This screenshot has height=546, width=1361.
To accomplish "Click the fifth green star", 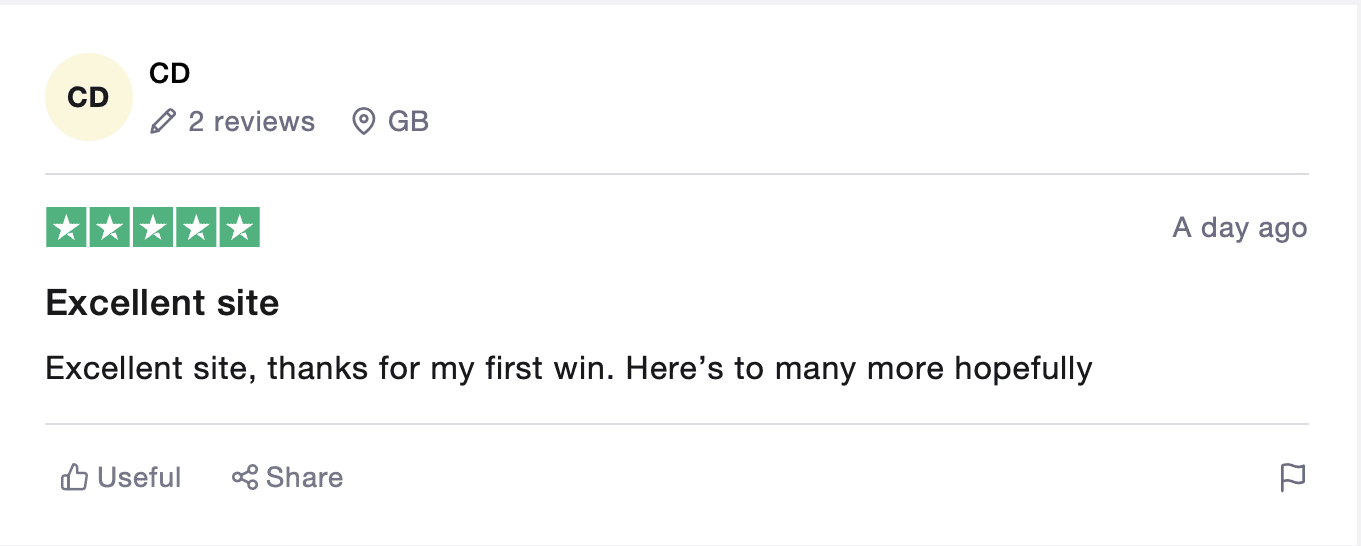I will coord(239,227).
